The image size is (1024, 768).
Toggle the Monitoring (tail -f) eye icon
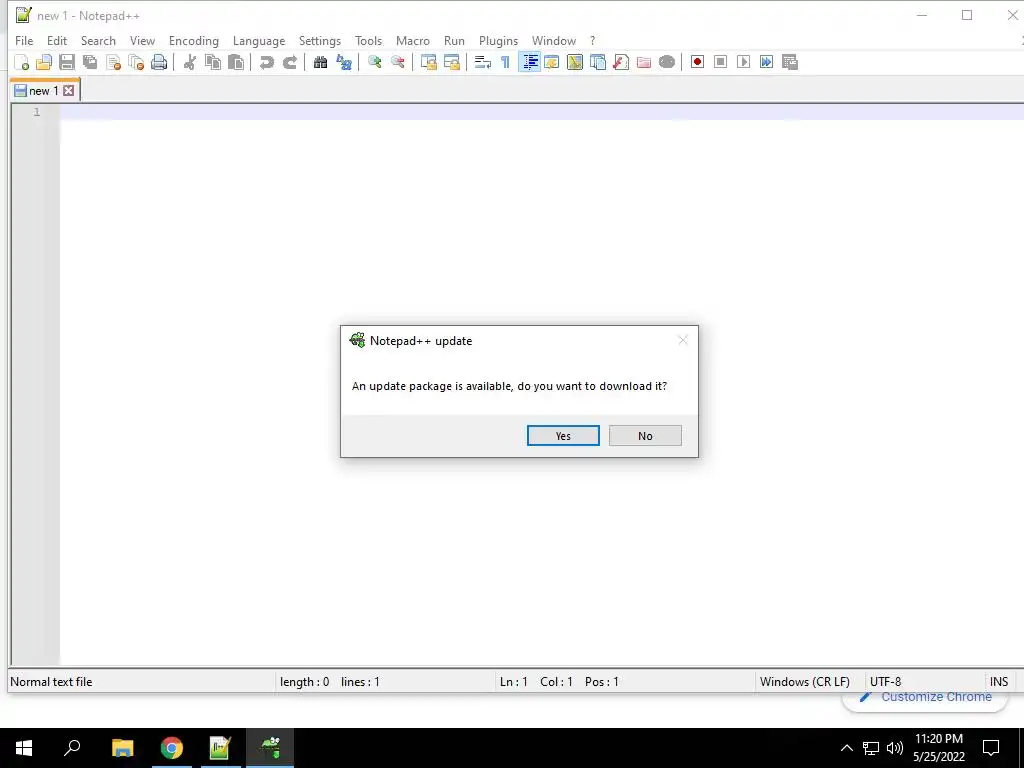pos(667,63)
